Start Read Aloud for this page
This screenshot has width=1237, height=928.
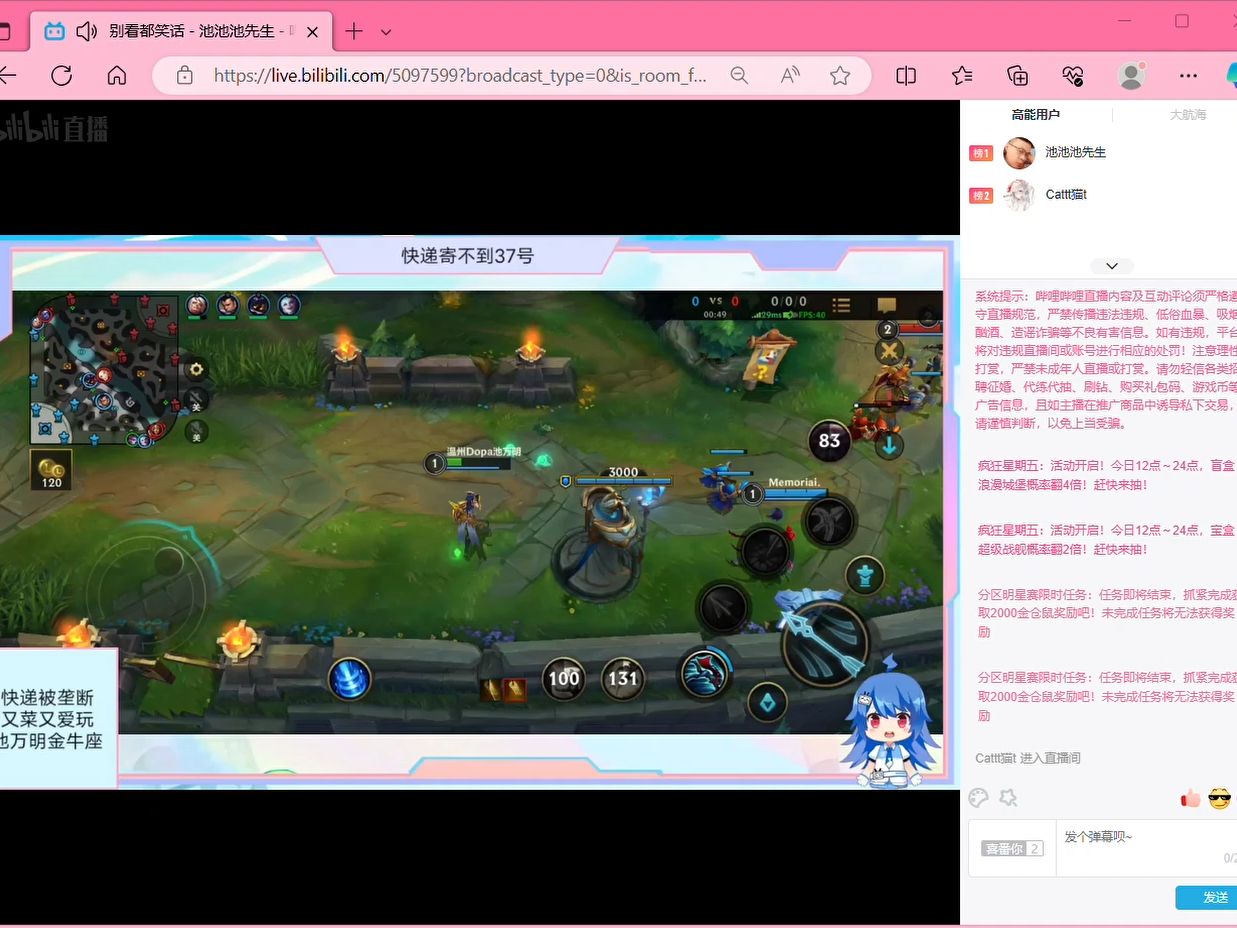coord(790,75)
